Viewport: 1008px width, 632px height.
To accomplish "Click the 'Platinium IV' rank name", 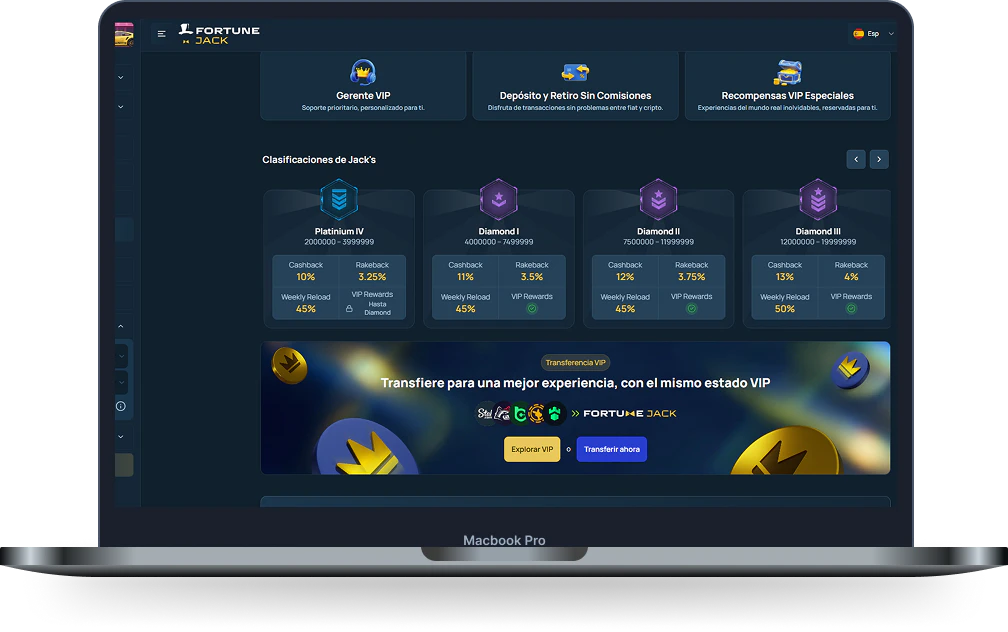I will (x=339, y=231).
